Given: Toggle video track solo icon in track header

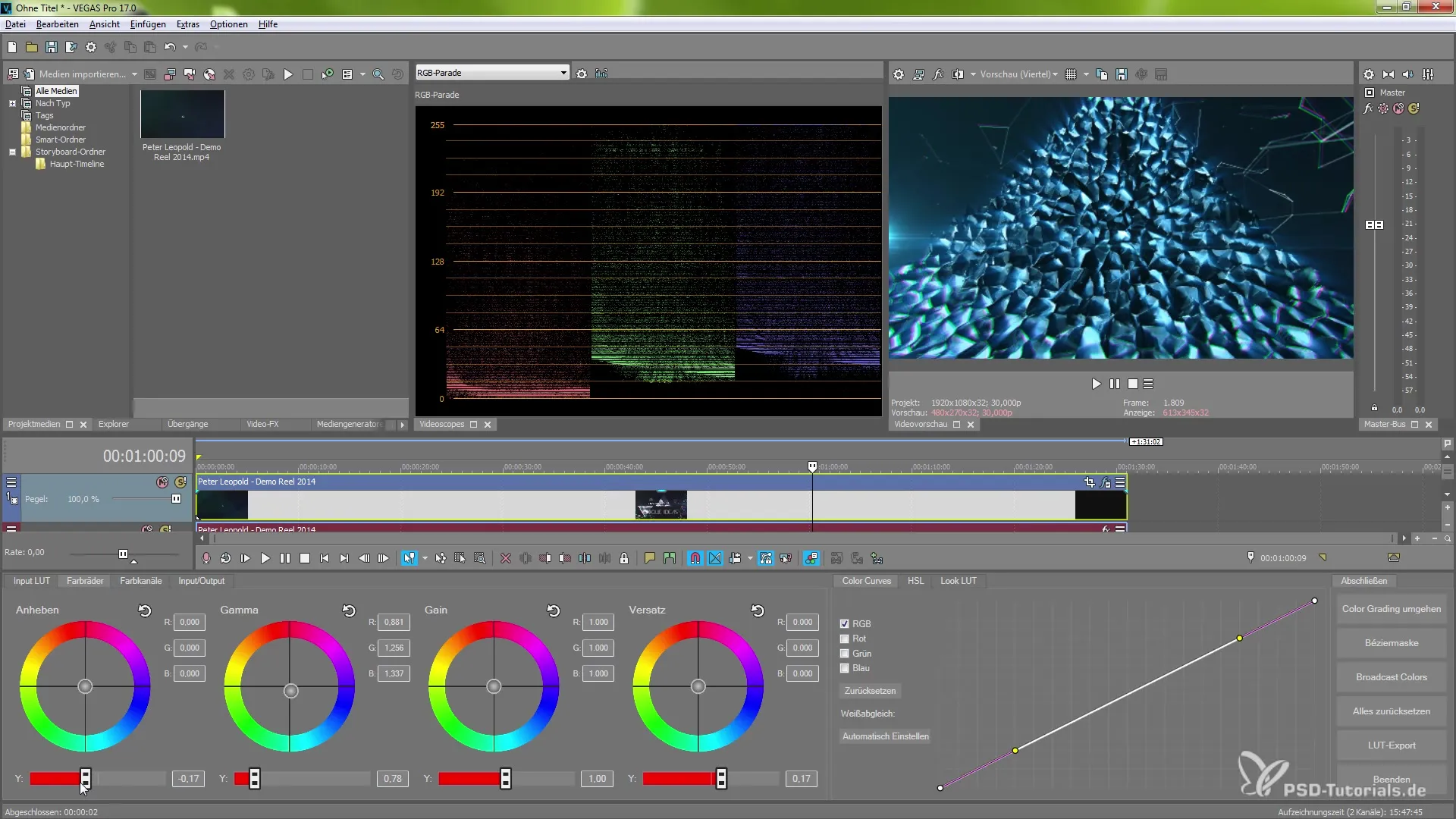Looking at the screenshot, I should (180, 482).
